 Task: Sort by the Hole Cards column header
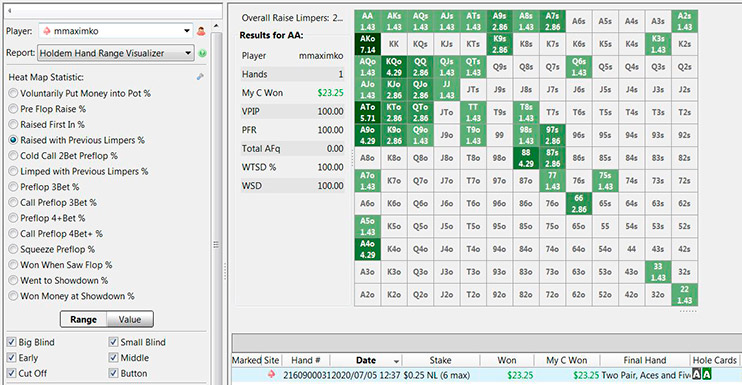(x=715, y=360)
